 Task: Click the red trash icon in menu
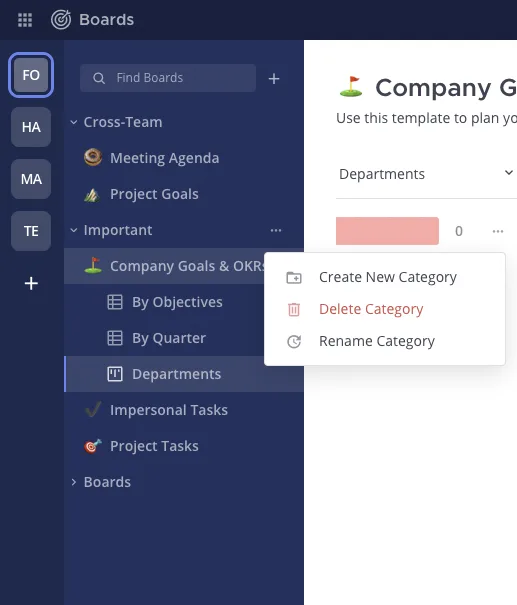[x=294, y=309]
